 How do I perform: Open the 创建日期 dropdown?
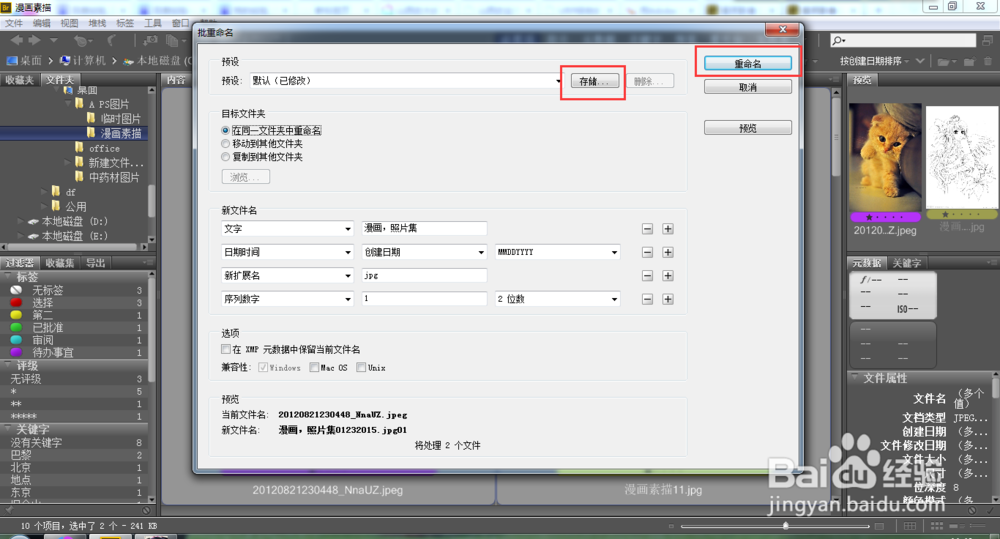pyautogui.click(x=424, y=252)
